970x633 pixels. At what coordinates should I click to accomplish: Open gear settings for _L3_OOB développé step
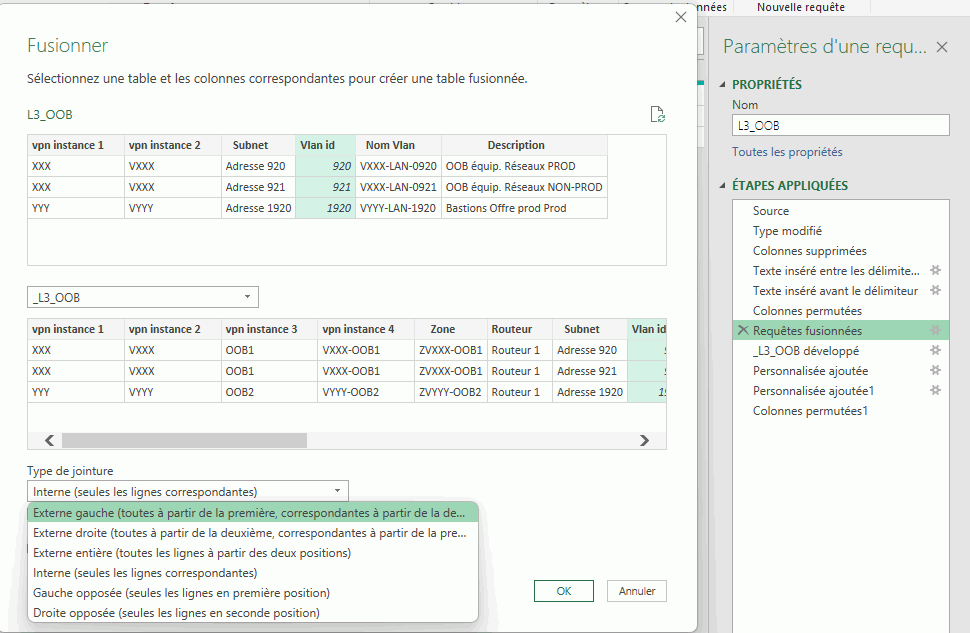[x=936, y=351]
